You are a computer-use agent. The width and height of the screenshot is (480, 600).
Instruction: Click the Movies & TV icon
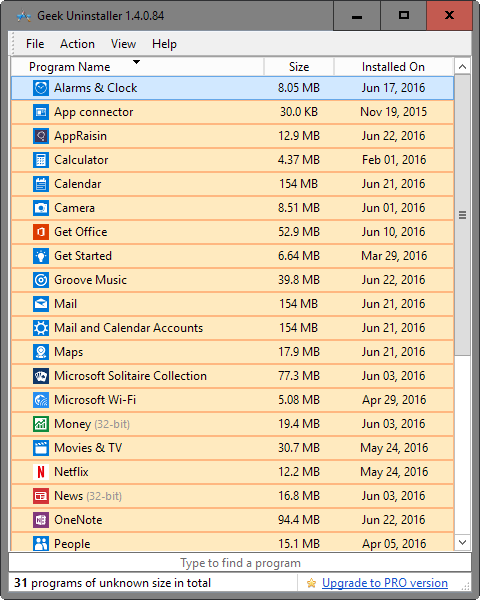pos(41,448)
